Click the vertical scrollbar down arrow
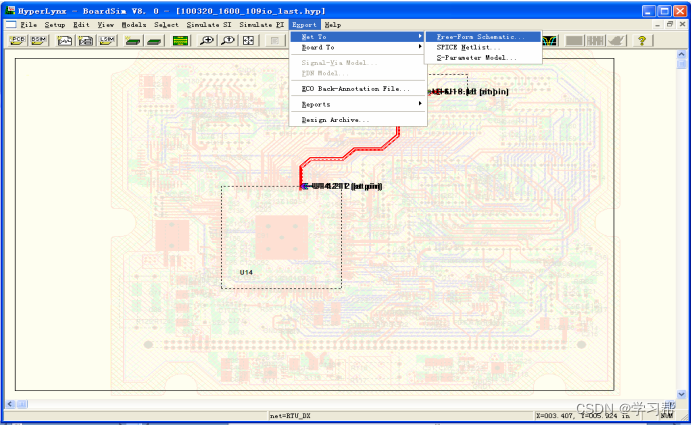 (681, 394)
